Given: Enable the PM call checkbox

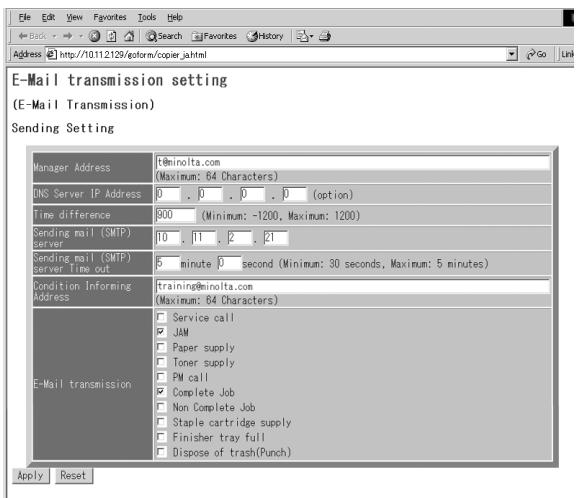Looking at the screenshot, I should [x=161, y=377].
